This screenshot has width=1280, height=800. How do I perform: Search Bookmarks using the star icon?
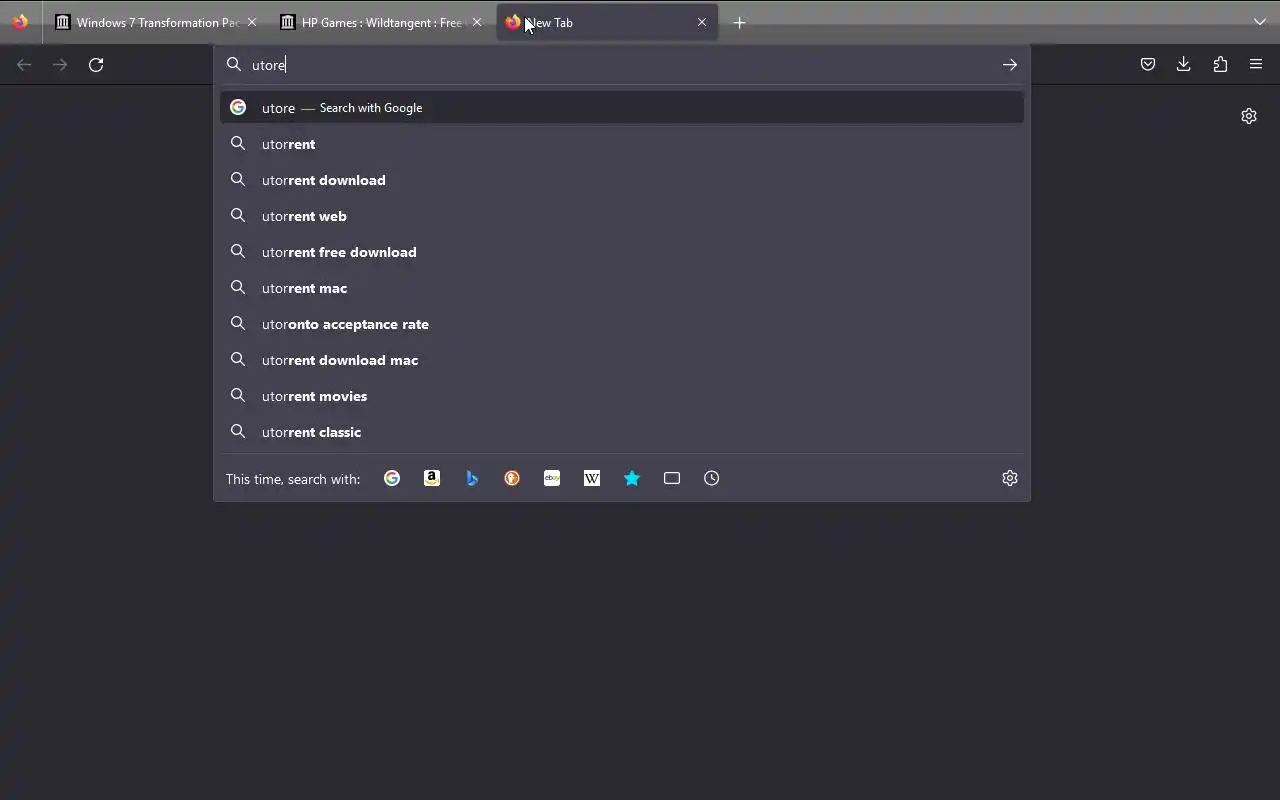(x=632, y=478)
